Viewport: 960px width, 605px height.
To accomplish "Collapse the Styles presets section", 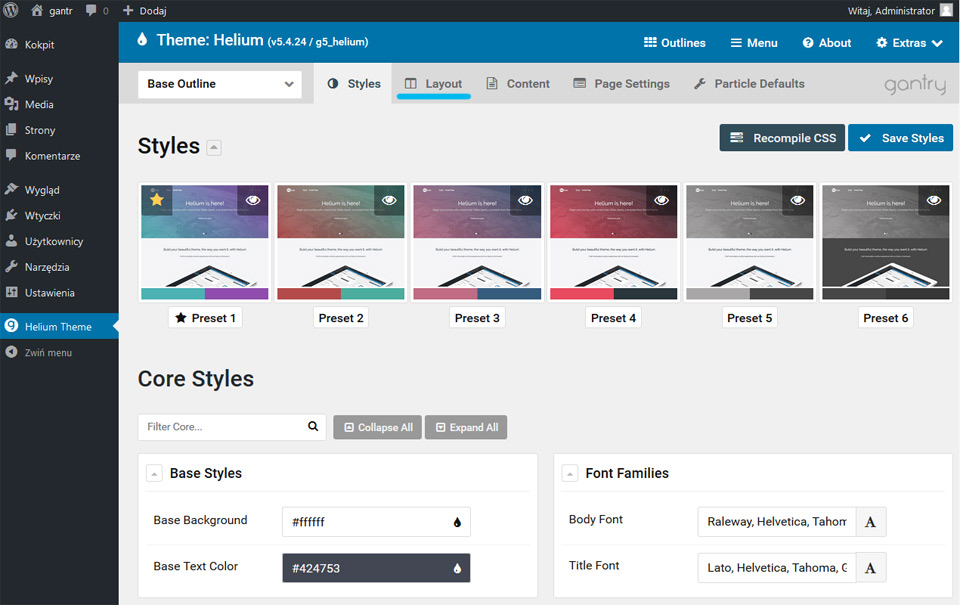I will click(214, 148).
